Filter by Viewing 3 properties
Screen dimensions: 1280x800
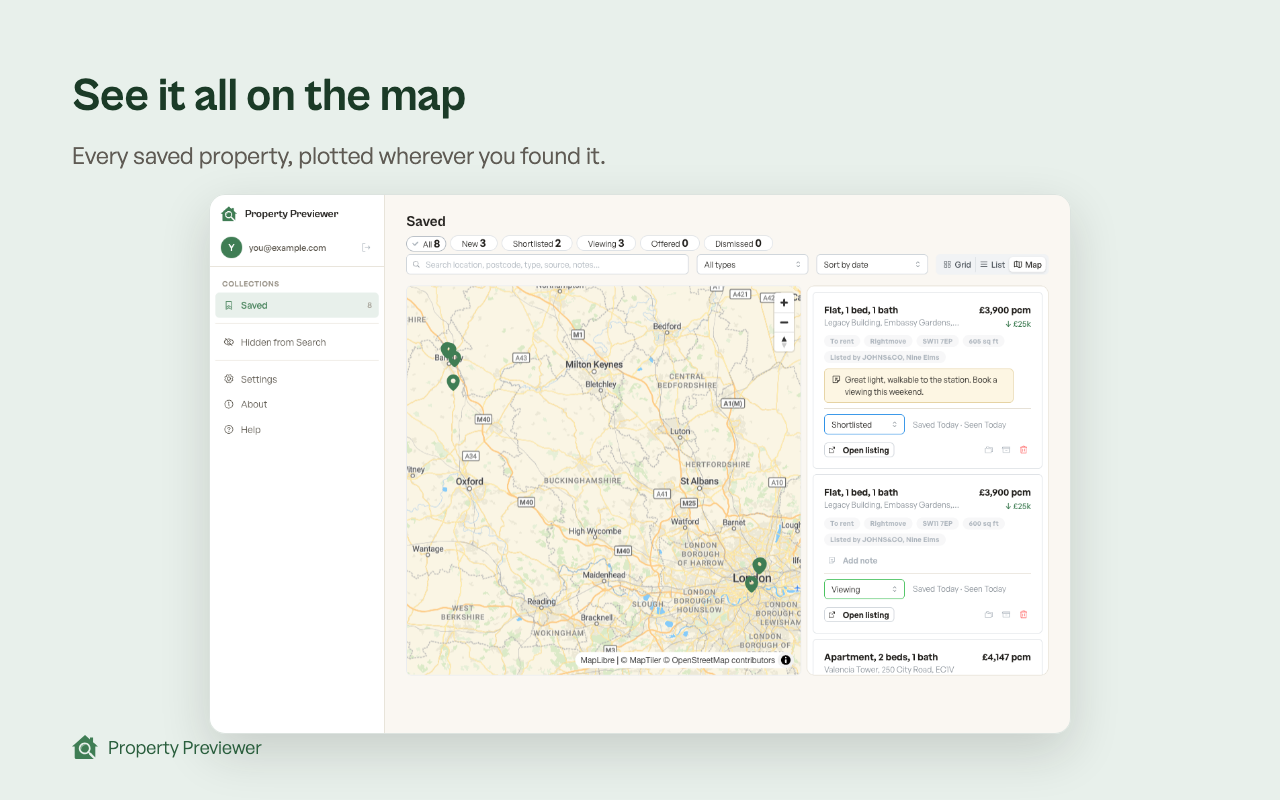coord(606,243)
